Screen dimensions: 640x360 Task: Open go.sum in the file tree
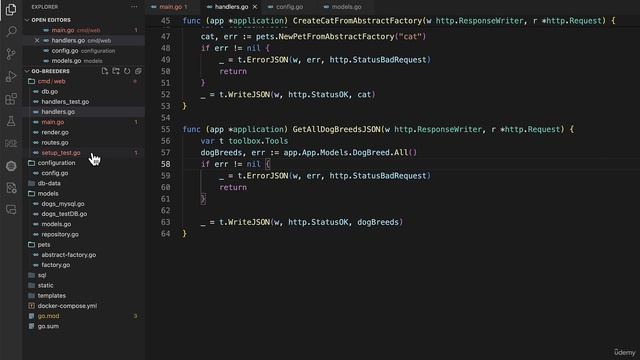click(48, 326)
